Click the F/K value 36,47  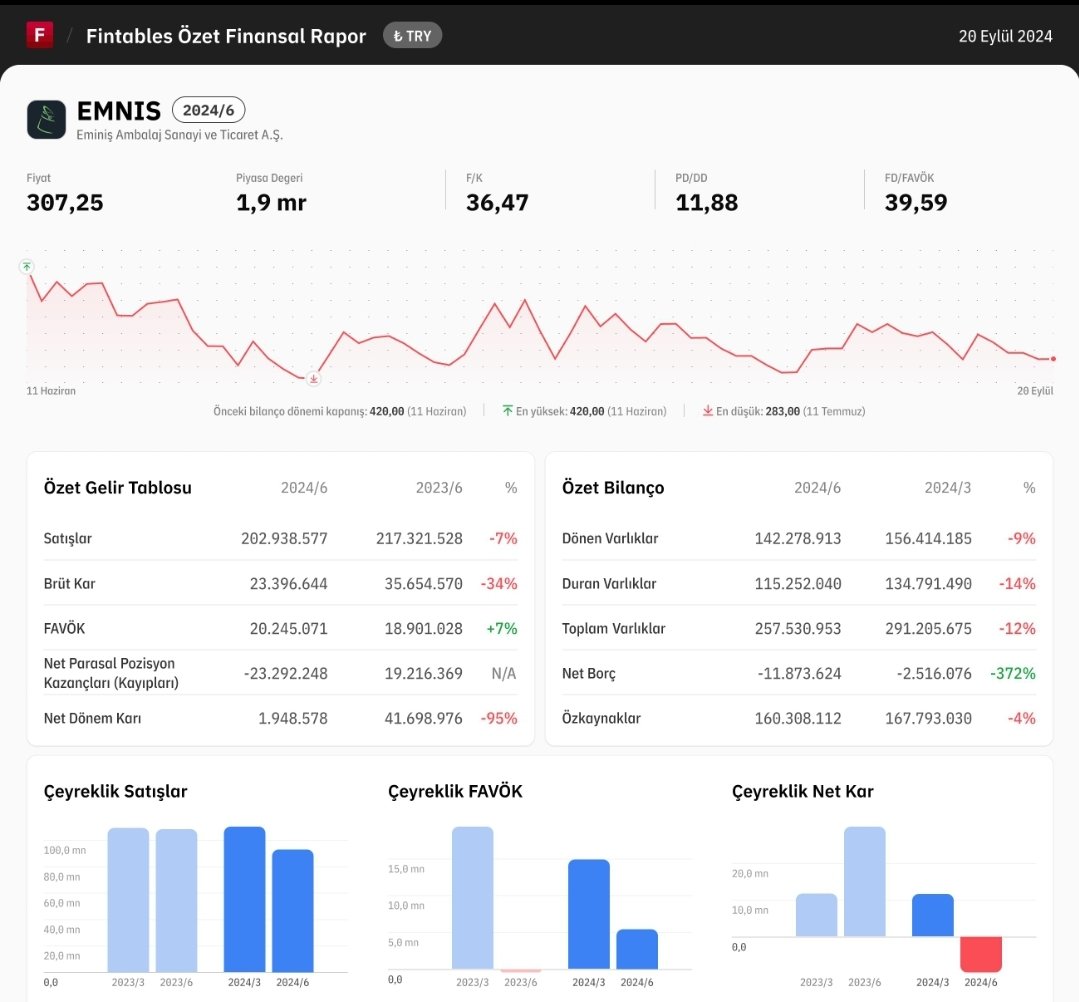coord(497,202)
